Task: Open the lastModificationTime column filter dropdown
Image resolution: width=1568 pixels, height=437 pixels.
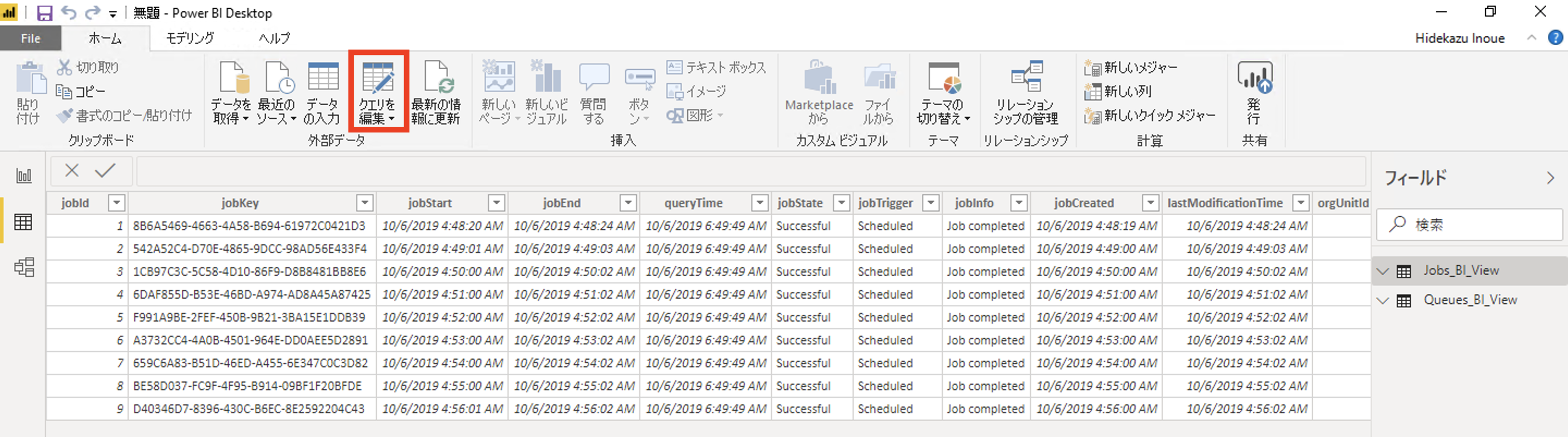Action: pos(1301,202)
